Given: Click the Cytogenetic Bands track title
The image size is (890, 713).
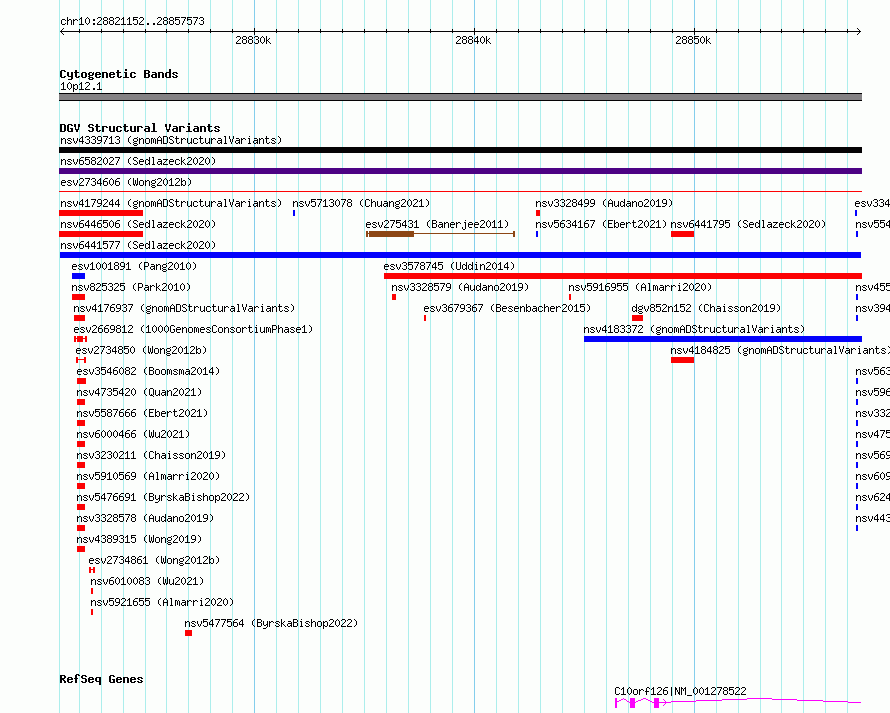Looking at the screenshot, I should [x=119, y=74].
